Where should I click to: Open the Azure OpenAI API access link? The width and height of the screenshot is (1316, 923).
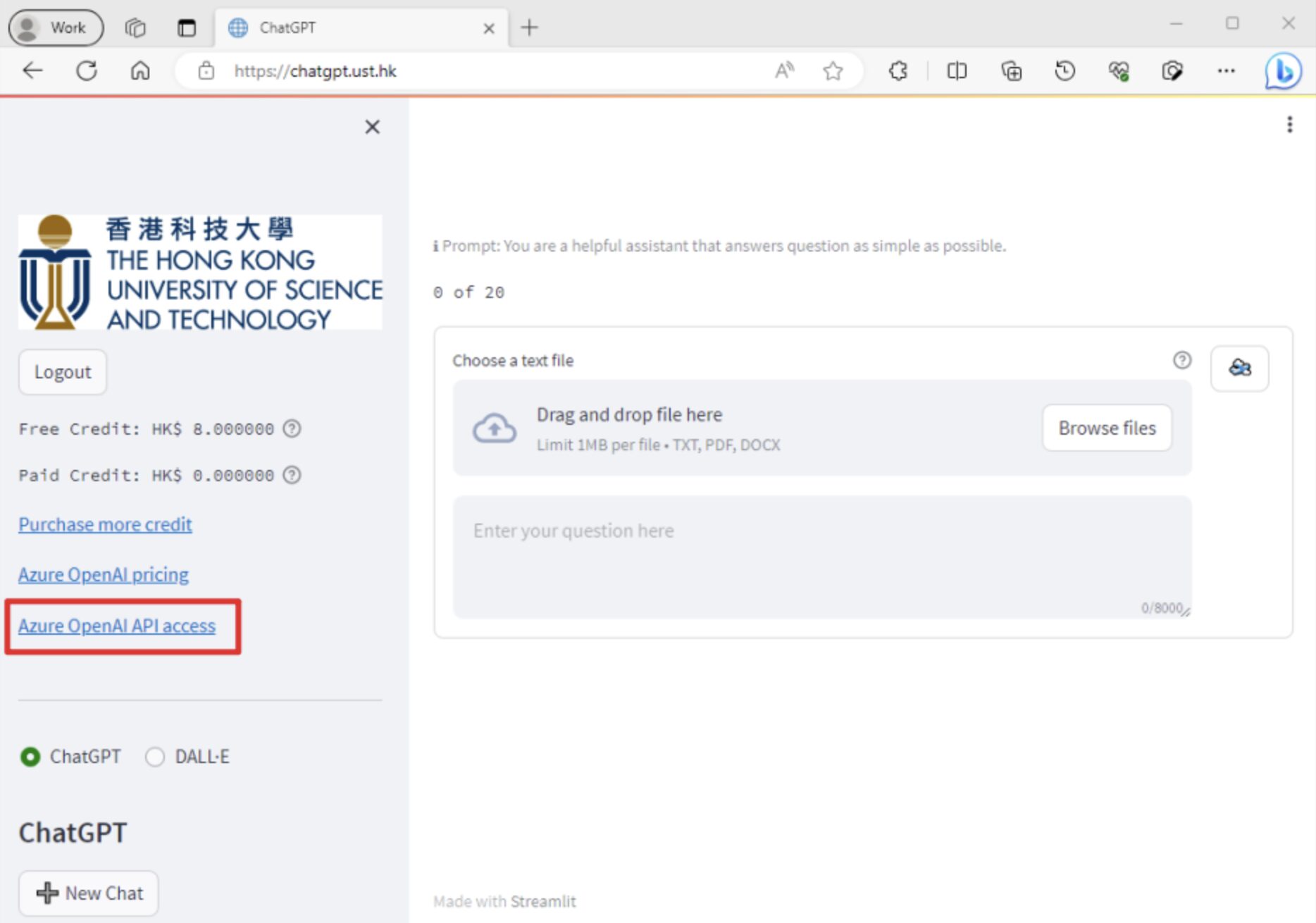click(117, 626)
